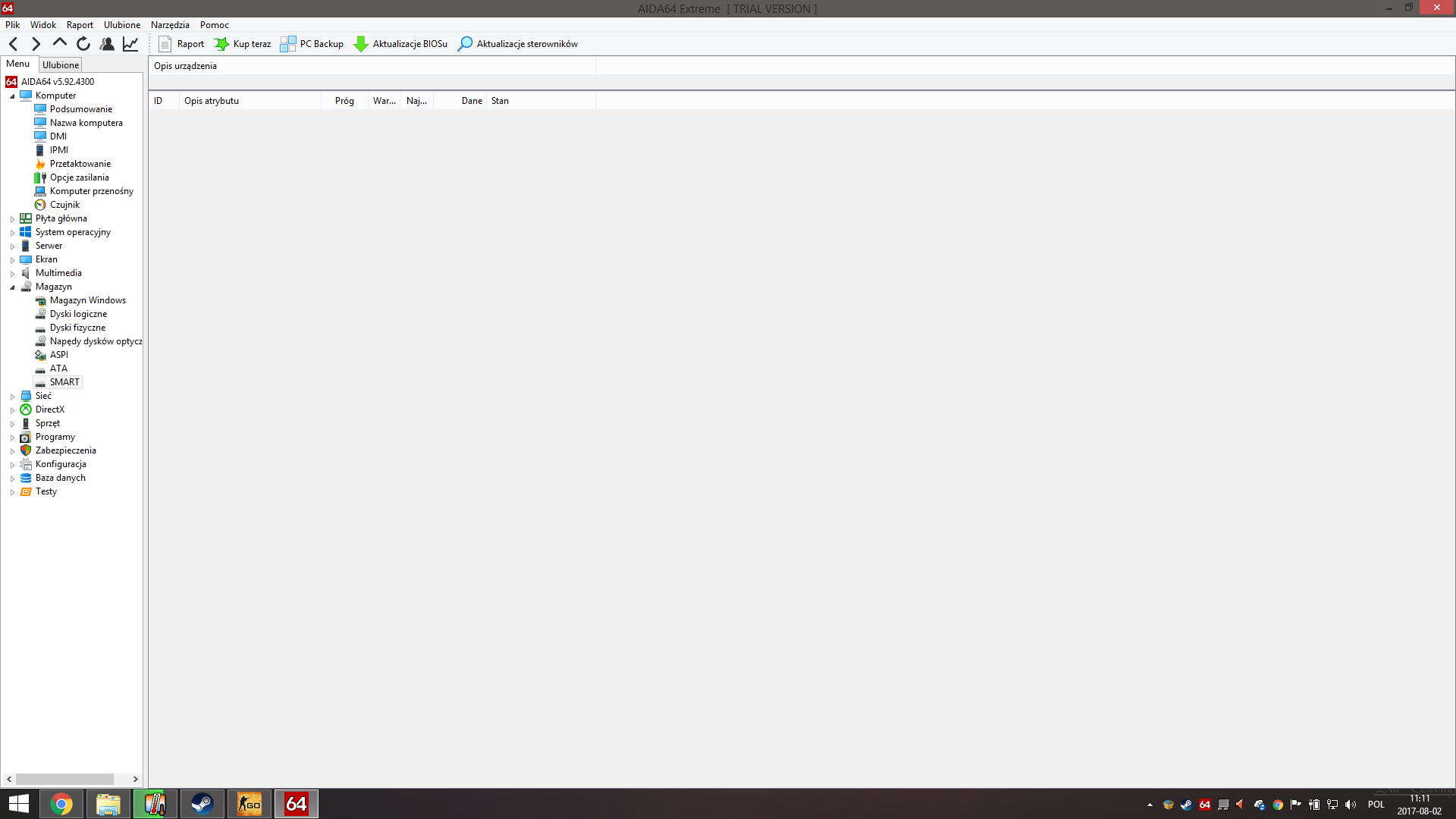This screenshot has width=1456, height=819.
Task: Switch to the Menu tab
Action: coord(18,64)
